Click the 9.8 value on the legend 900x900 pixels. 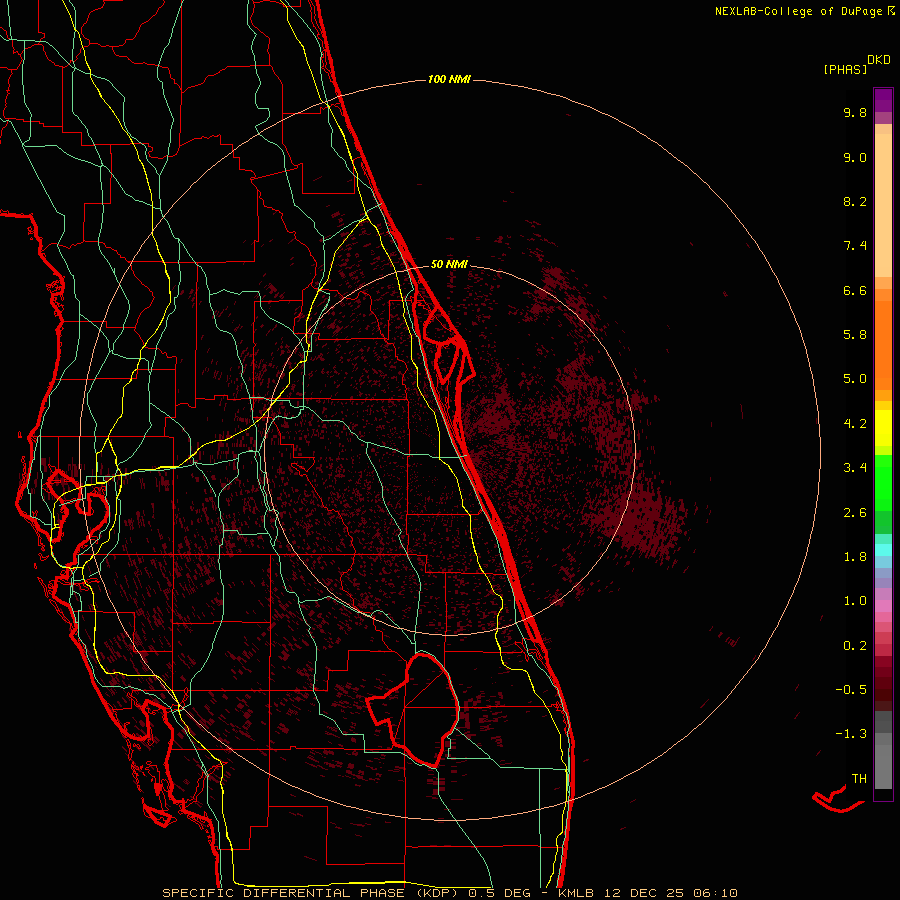[854, 113]
